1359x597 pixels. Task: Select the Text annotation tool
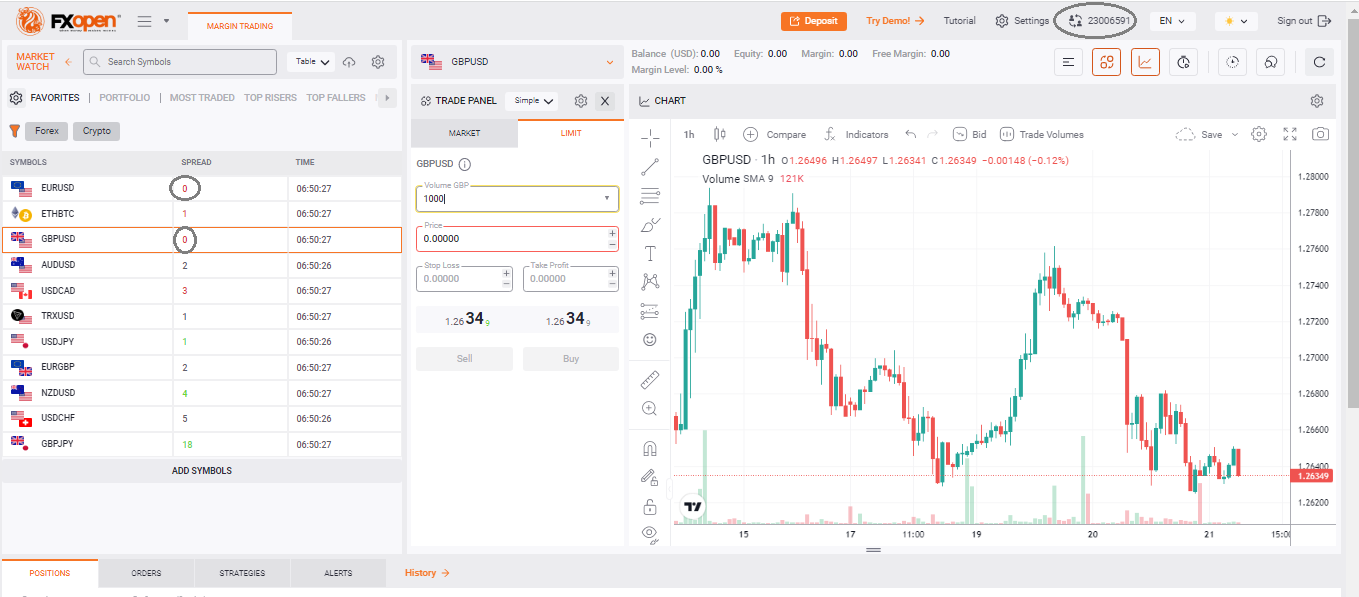pos(650,253)
